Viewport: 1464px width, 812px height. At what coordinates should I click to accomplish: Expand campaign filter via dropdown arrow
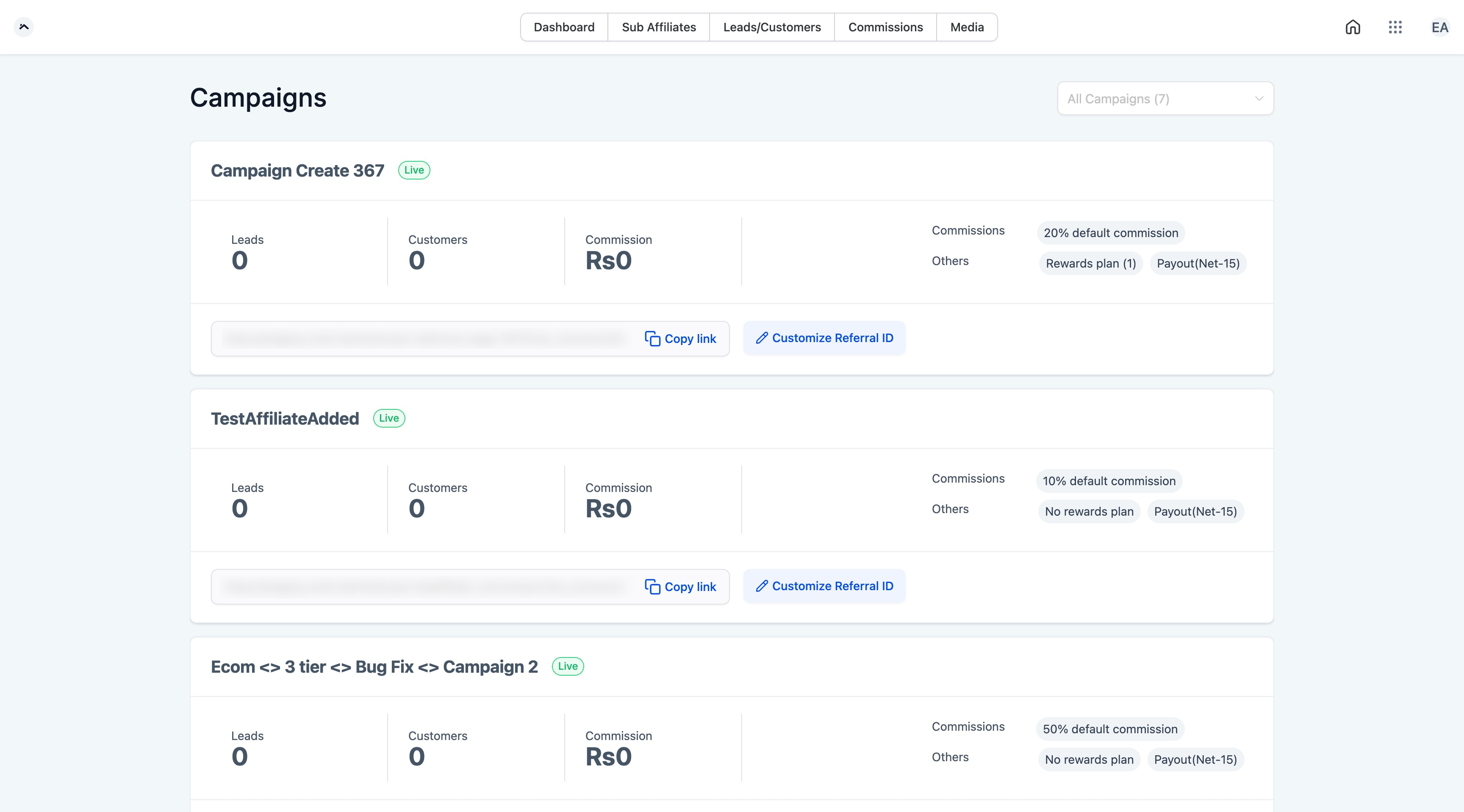1259,99
